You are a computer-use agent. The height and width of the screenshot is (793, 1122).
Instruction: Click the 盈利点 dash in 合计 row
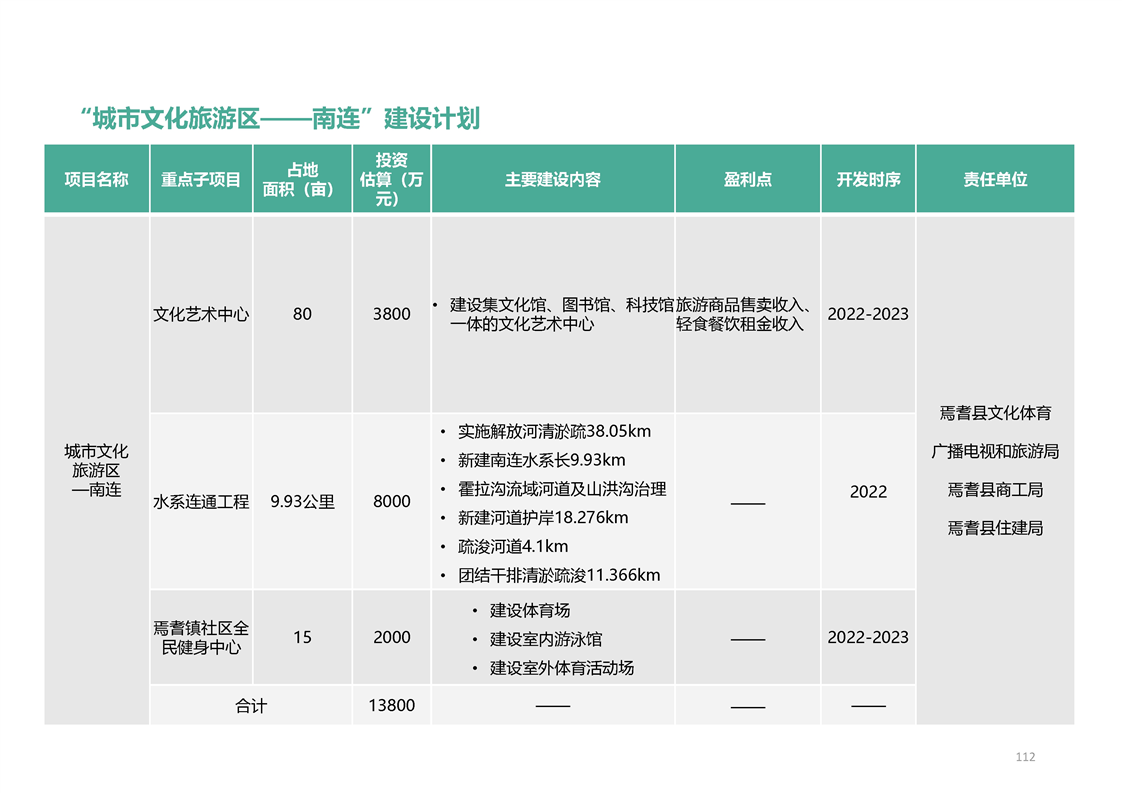[748, 707]
